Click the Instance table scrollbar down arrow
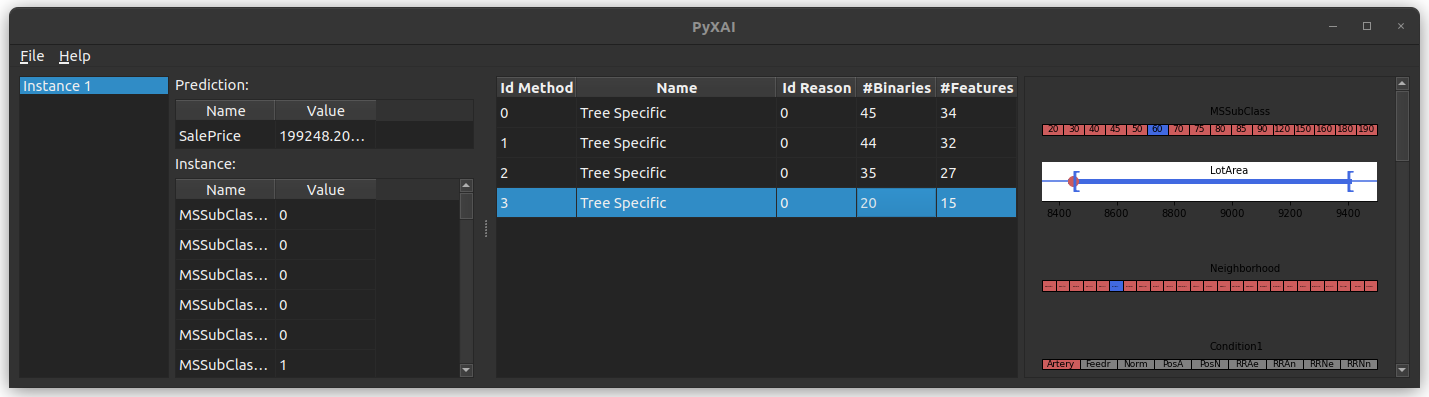 466,370
